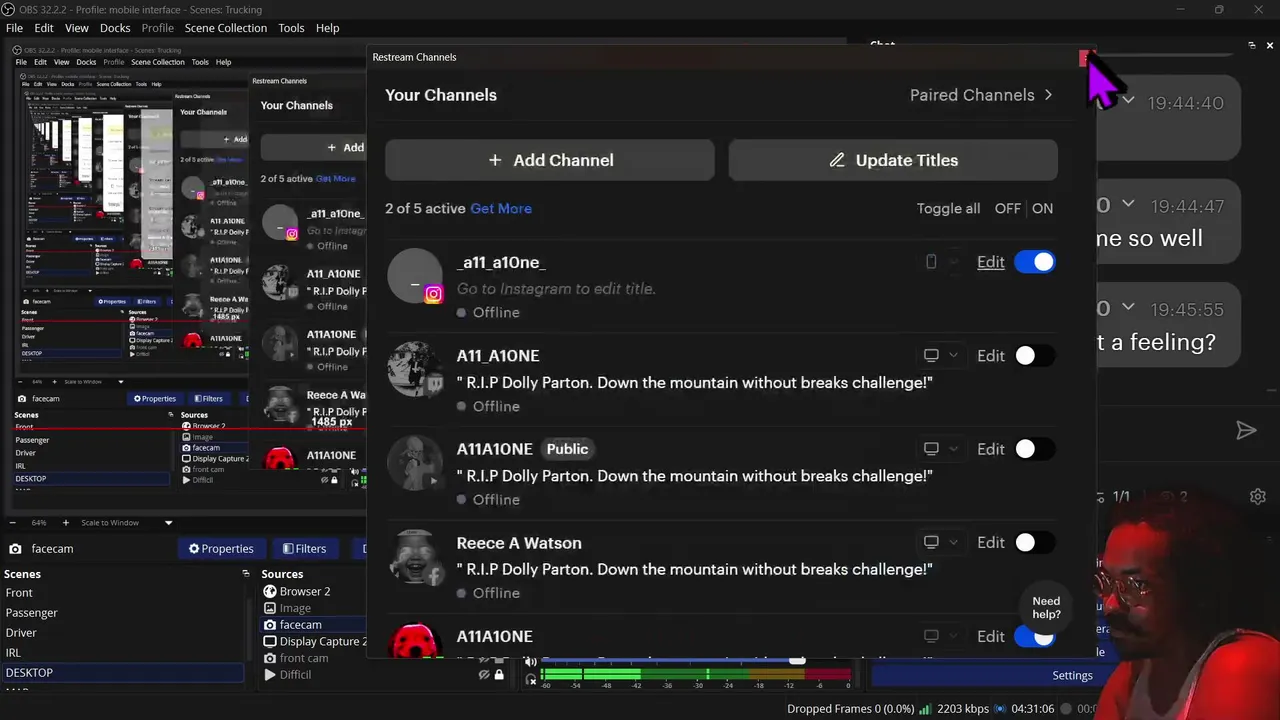Open Filters for the facecam source
The width and height of the screenshot is (1280, 720).
304,548
